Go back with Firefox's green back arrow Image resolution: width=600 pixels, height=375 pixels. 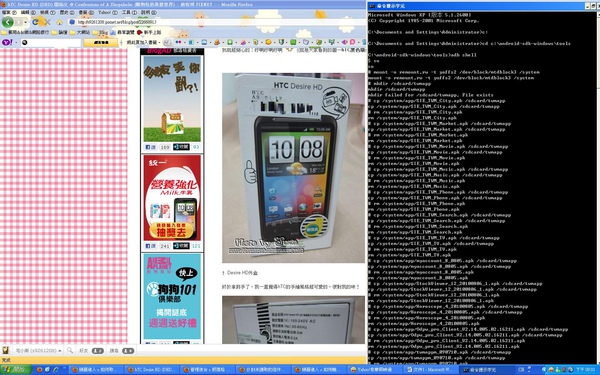pos(8,22)
